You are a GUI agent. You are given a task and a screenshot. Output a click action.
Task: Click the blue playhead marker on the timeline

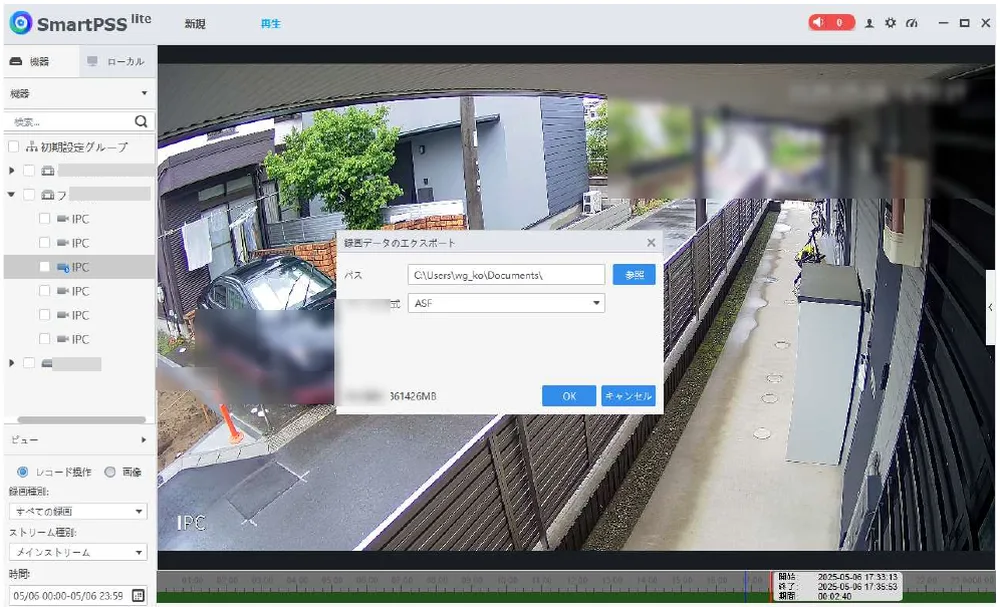[x=746, y=585]
